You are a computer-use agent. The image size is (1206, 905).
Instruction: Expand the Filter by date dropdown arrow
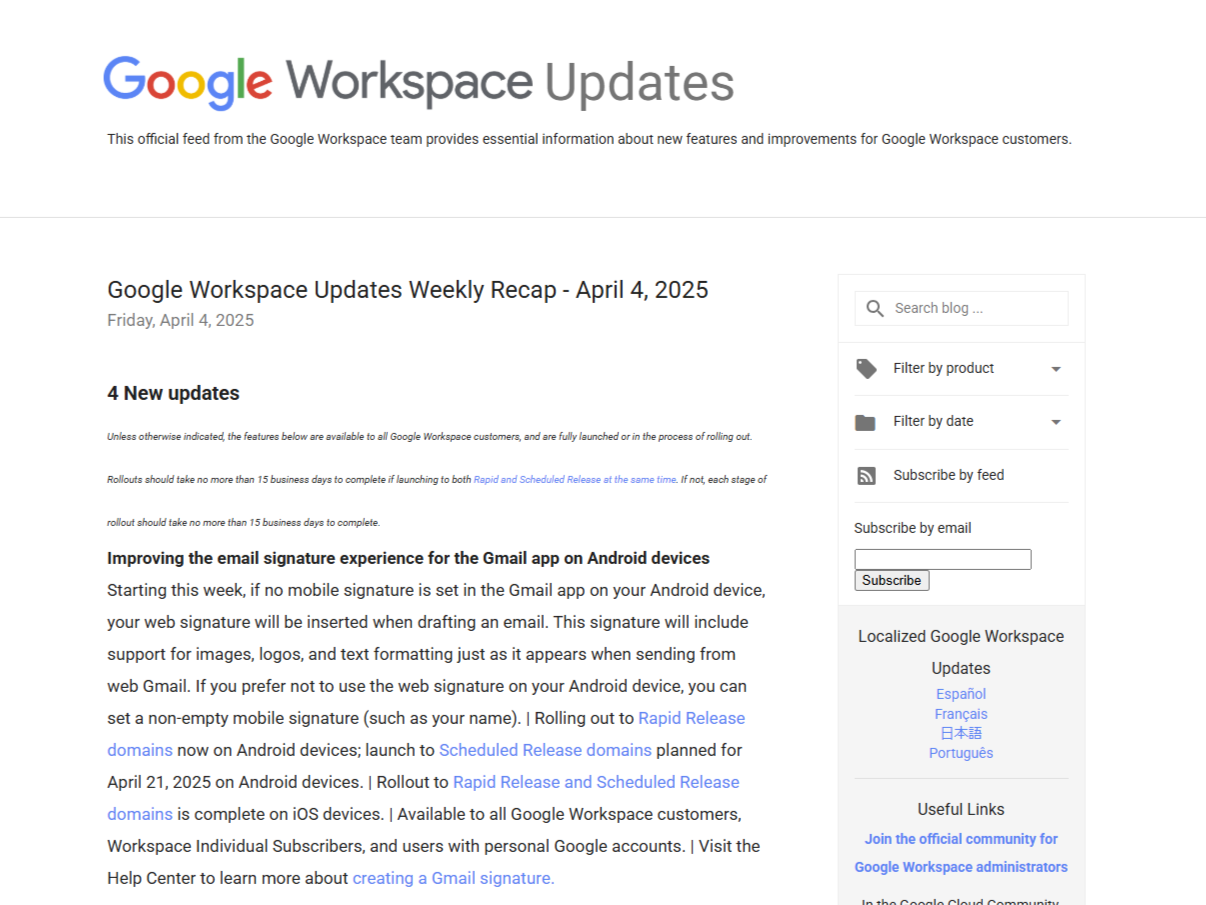pos(1056,422)
